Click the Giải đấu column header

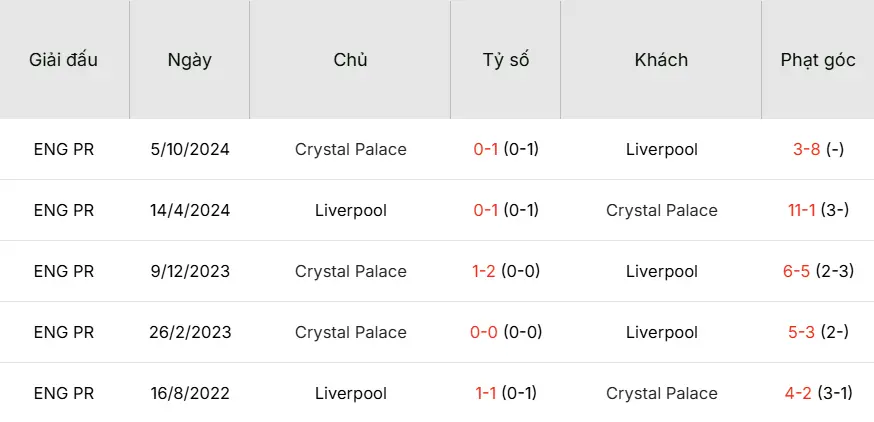pos(64,60)
